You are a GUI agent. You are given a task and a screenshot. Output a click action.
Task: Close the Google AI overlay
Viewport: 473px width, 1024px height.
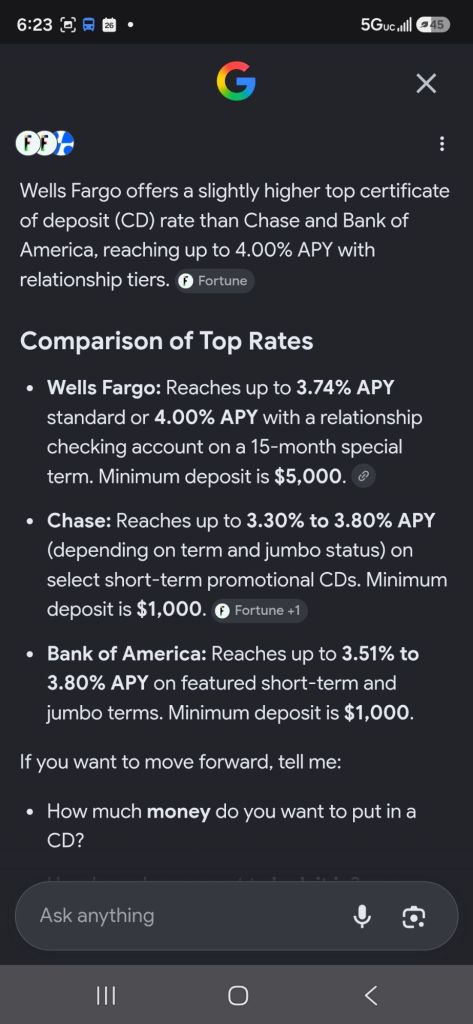point(426,84)
